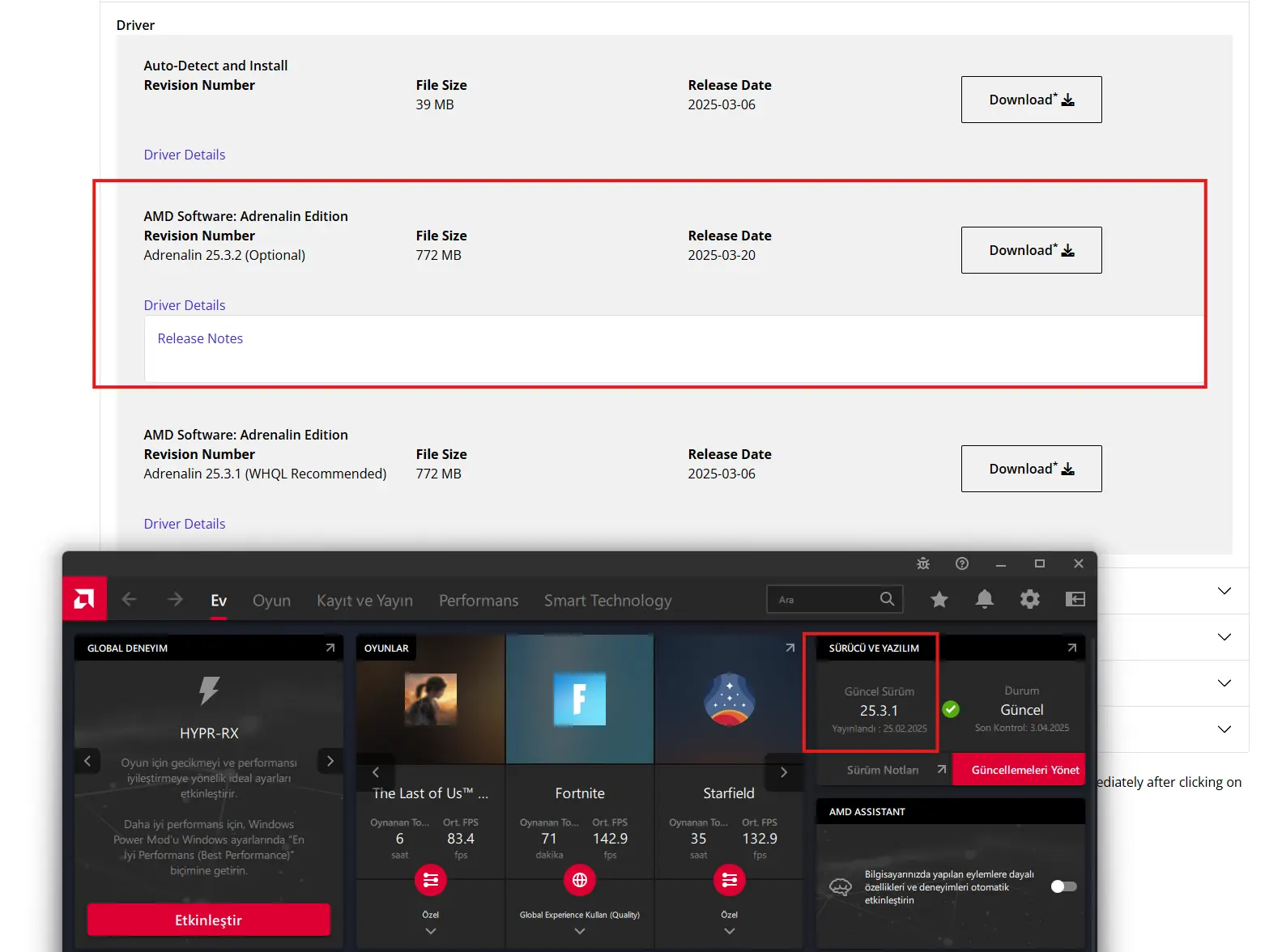Click the search magnifier icon
Screen dimensions: 1282x952
(x=887, y=599)
